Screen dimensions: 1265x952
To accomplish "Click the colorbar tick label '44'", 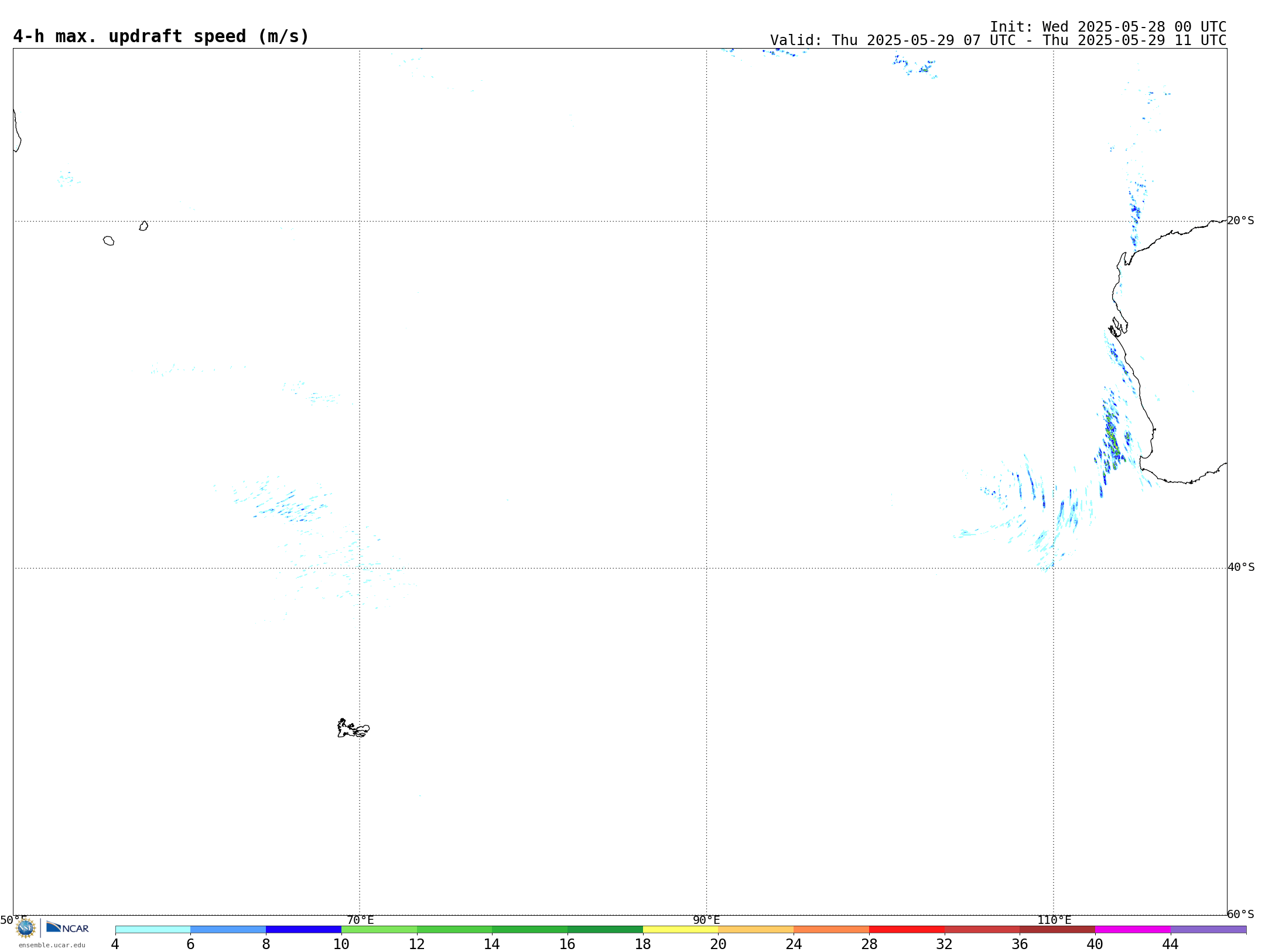I will (1171, 944).
